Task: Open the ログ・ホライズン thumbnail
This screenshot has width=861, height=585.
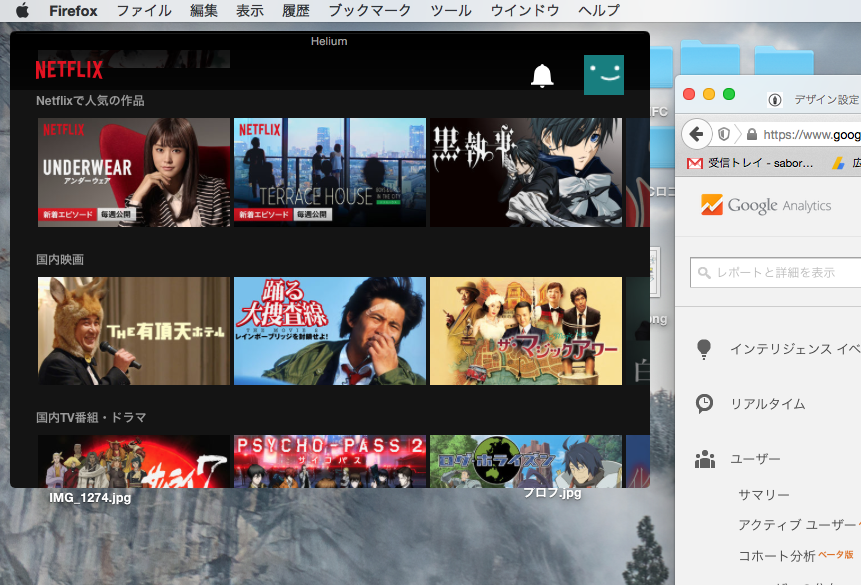Action: pos(526,461)
